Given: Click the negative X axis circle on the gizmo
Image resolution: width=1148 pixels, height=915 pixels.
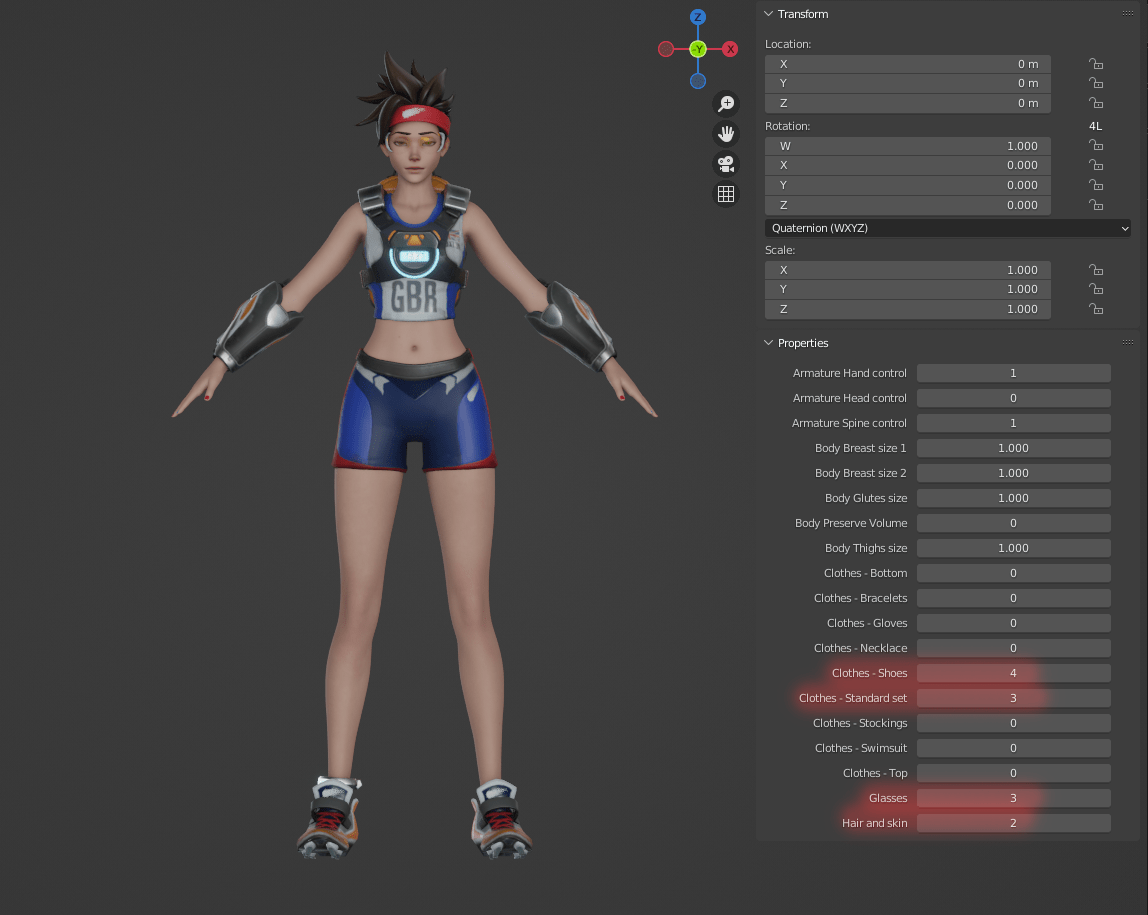Looking at the screenshot, I should 666,49.
